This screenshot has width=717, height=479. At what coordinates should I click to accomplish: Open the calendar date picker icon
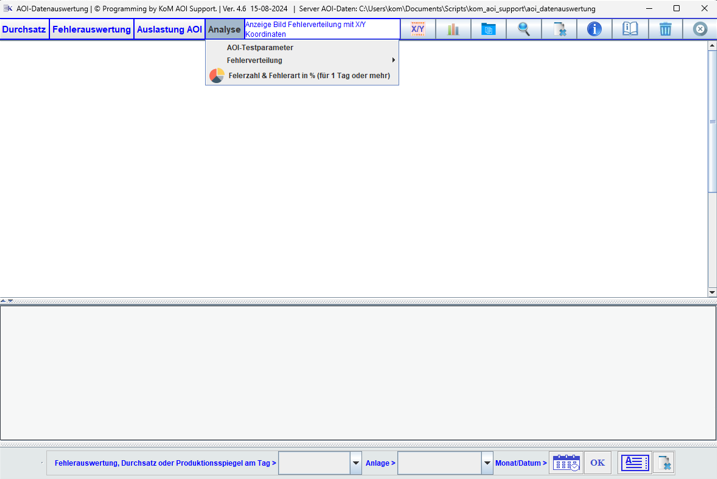point(566,463)
